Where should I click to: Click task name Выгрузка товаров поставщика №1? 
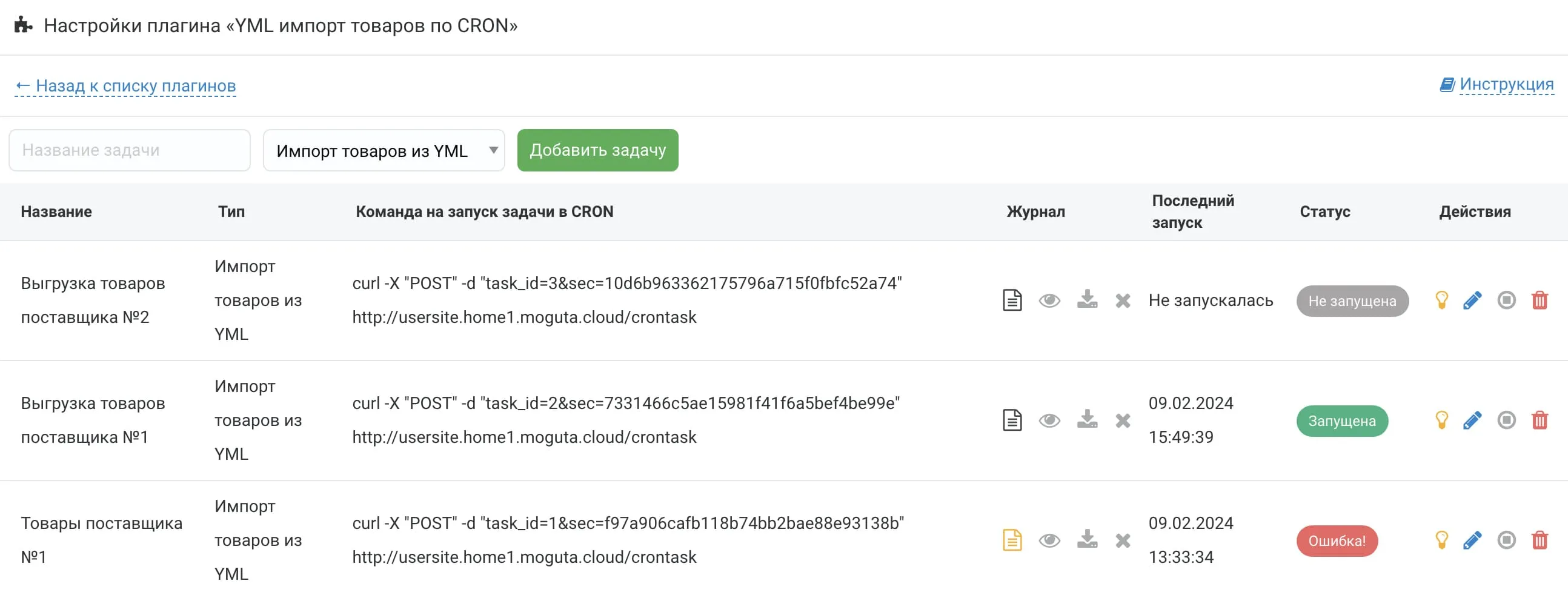[93, 420]
